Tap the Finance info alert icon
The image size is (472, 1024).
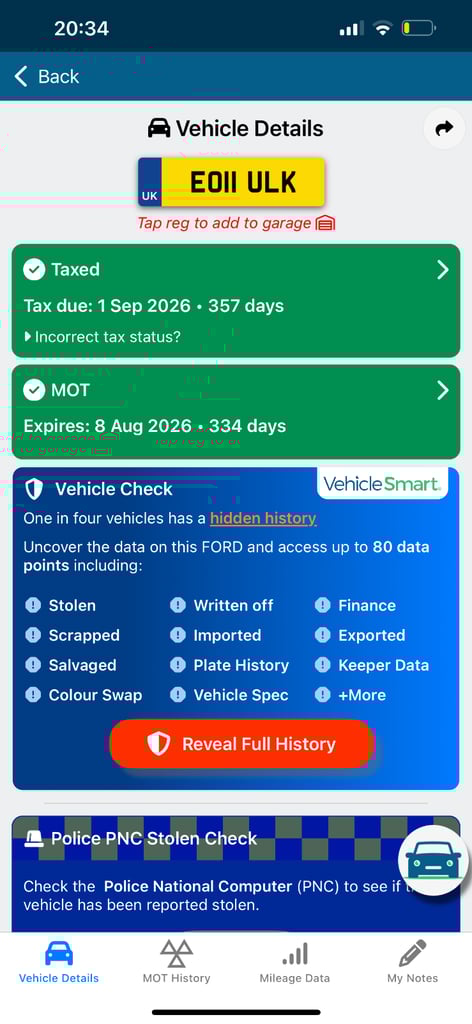(x=323, y=605)
